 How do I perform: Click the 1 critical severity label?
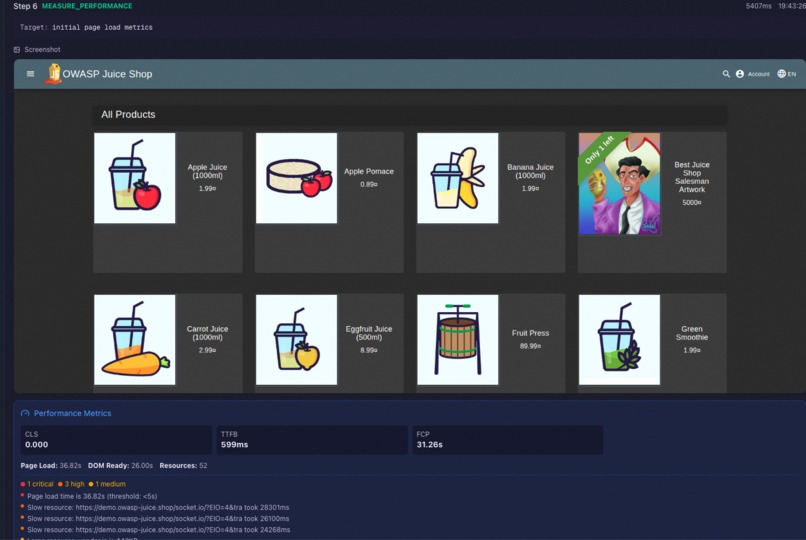click(x=40, y=484)
